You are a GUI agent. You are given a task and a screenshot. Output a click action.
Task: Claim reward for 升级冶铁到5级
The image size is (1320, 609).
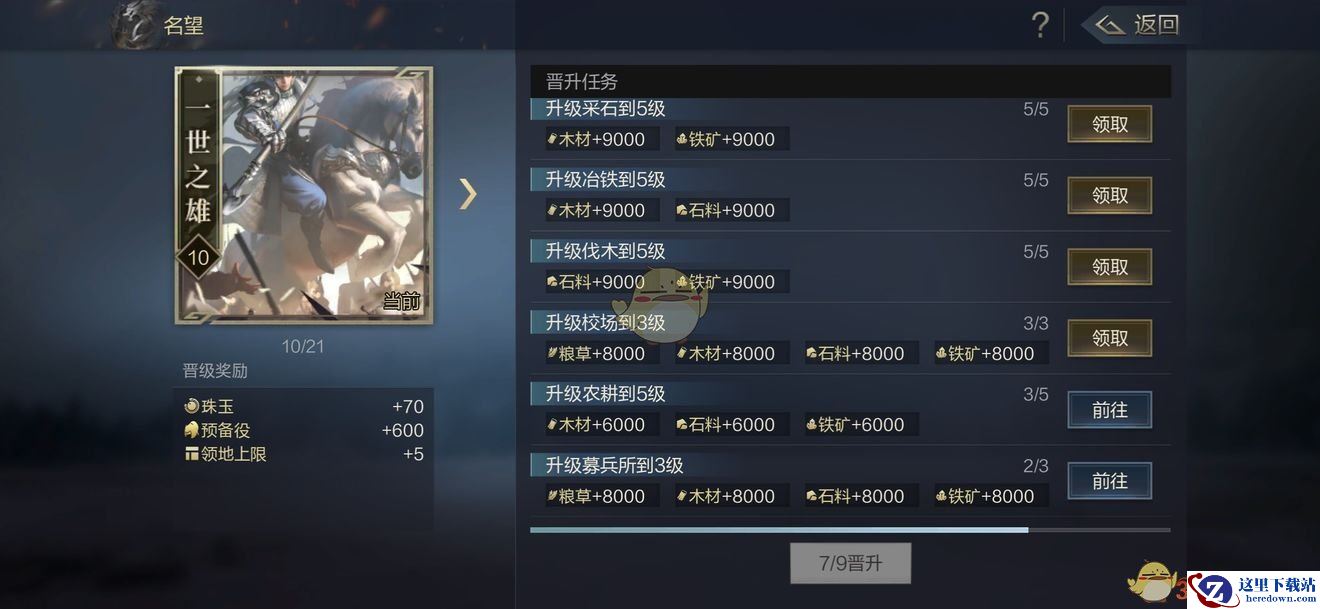1110,196
